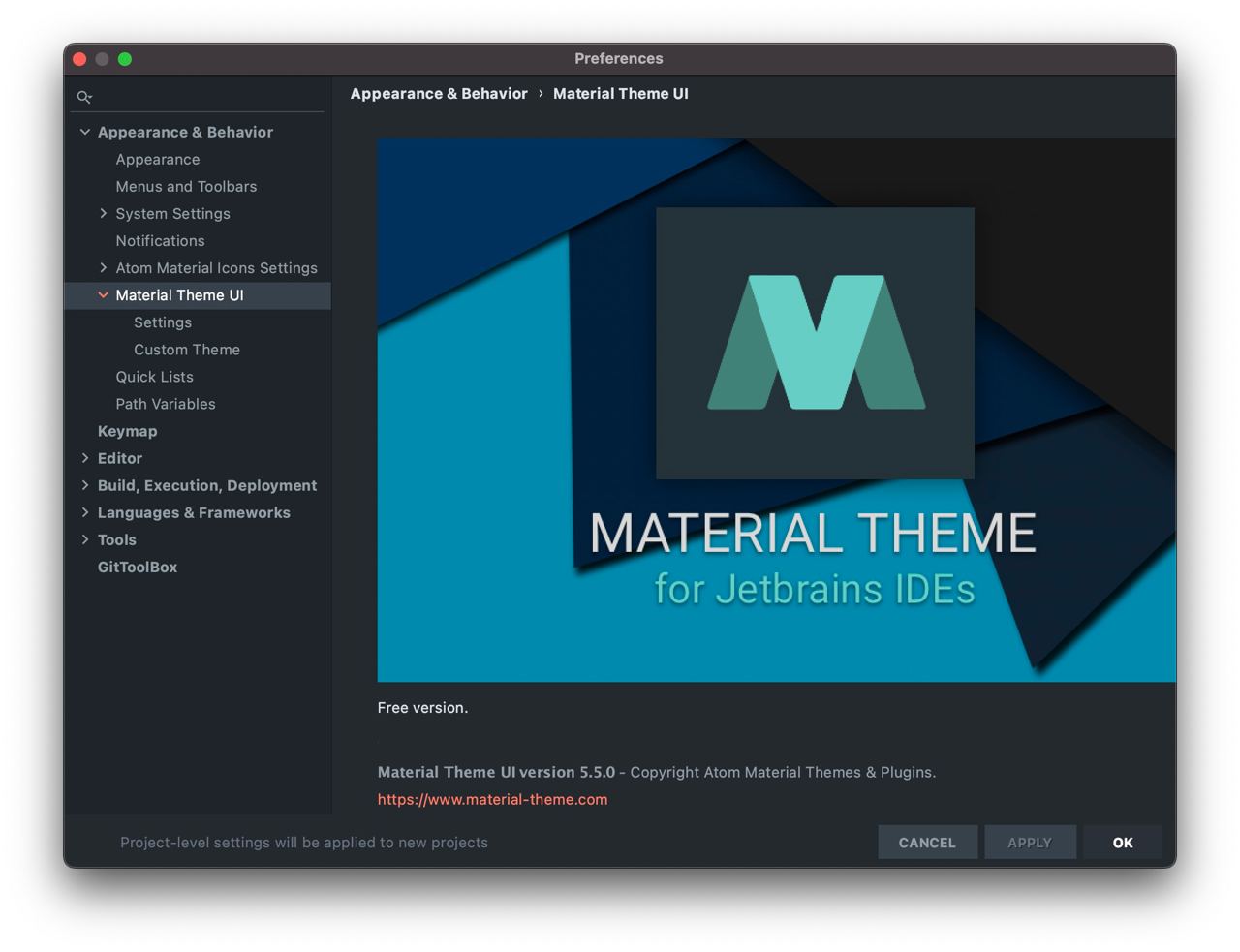Click the "Free version." text

[422, 707]
